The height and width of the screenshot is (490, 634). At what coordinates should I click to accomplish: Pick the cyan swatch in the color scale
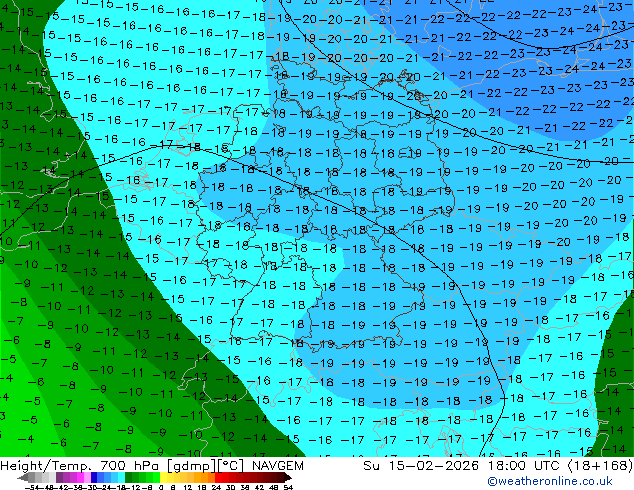[121, 477]
